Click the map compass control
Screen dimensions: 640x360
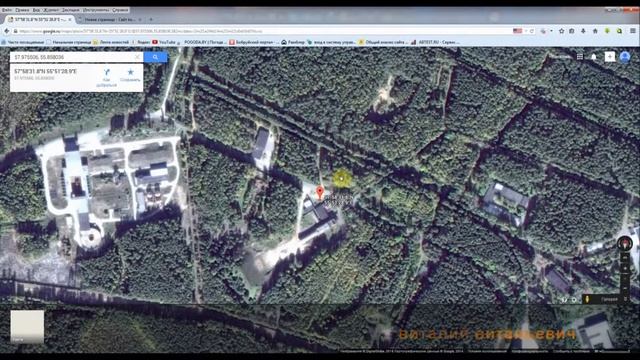click(x=624, y=244)
